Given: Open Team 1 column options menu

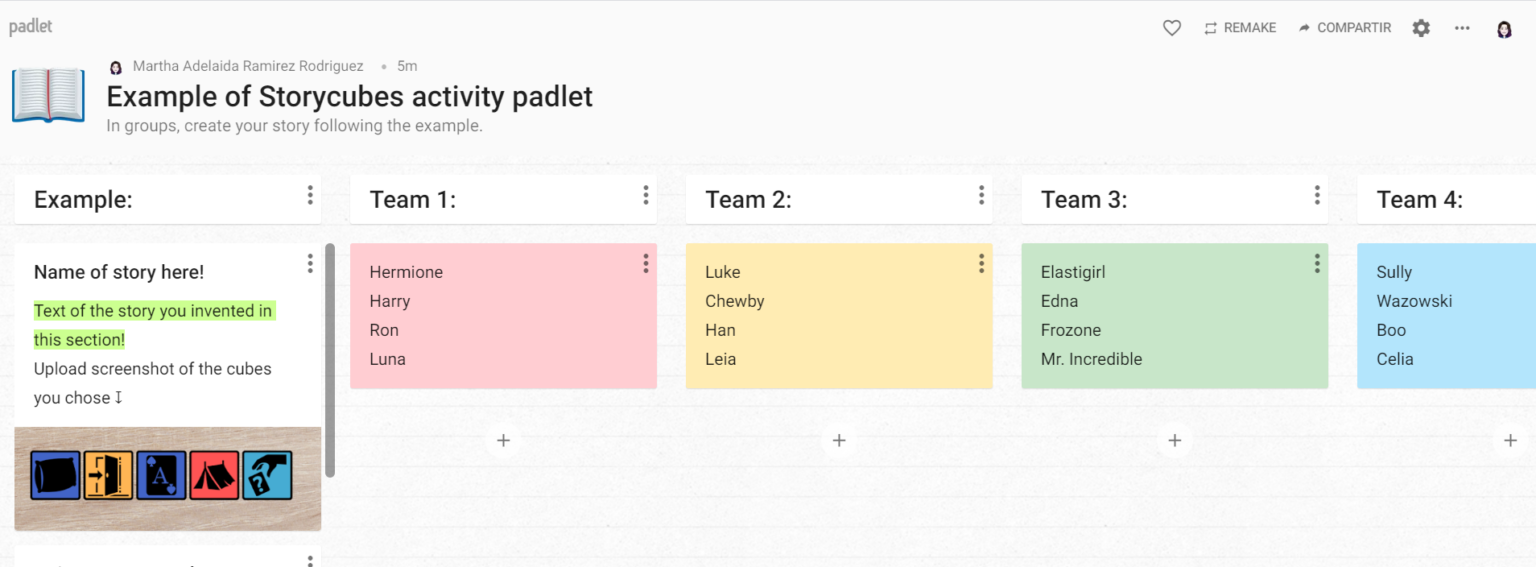Looking at the screenshot, I should point(646,195).
